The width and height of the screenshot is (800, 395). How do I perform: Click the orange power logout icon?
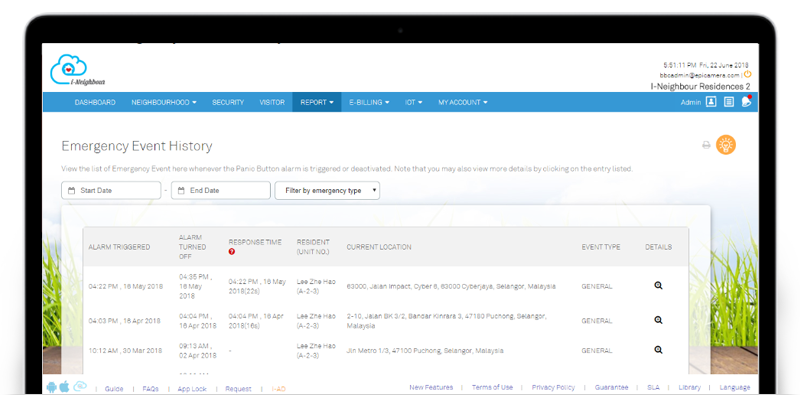[x=747, y=75]
